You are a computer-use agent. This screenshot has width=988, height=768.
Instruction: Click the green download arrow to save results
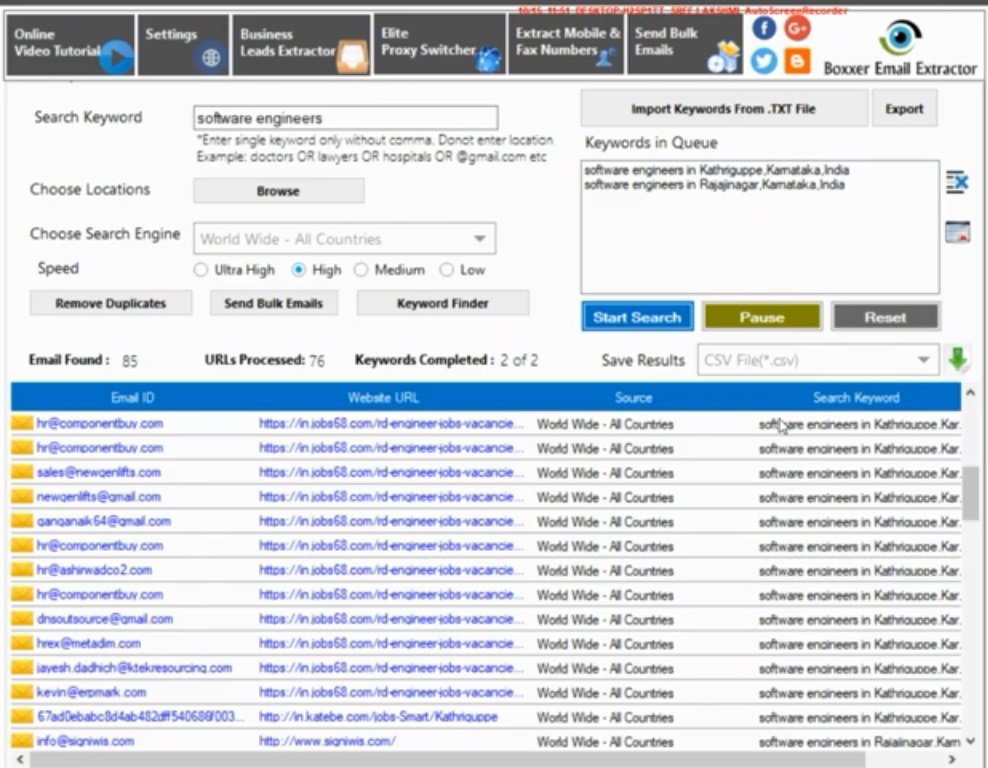pyautogui.click(x=958, y=360)
